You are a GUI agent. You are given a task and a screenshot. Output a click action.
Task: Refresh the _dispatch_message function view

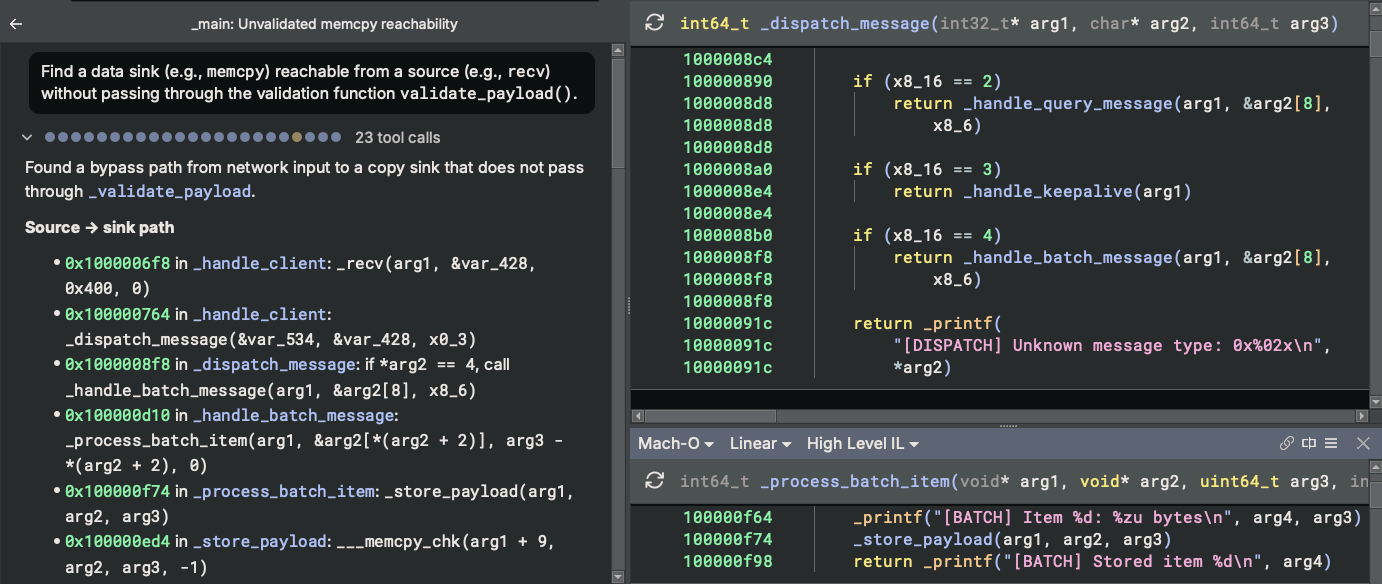tap(655, 22)
